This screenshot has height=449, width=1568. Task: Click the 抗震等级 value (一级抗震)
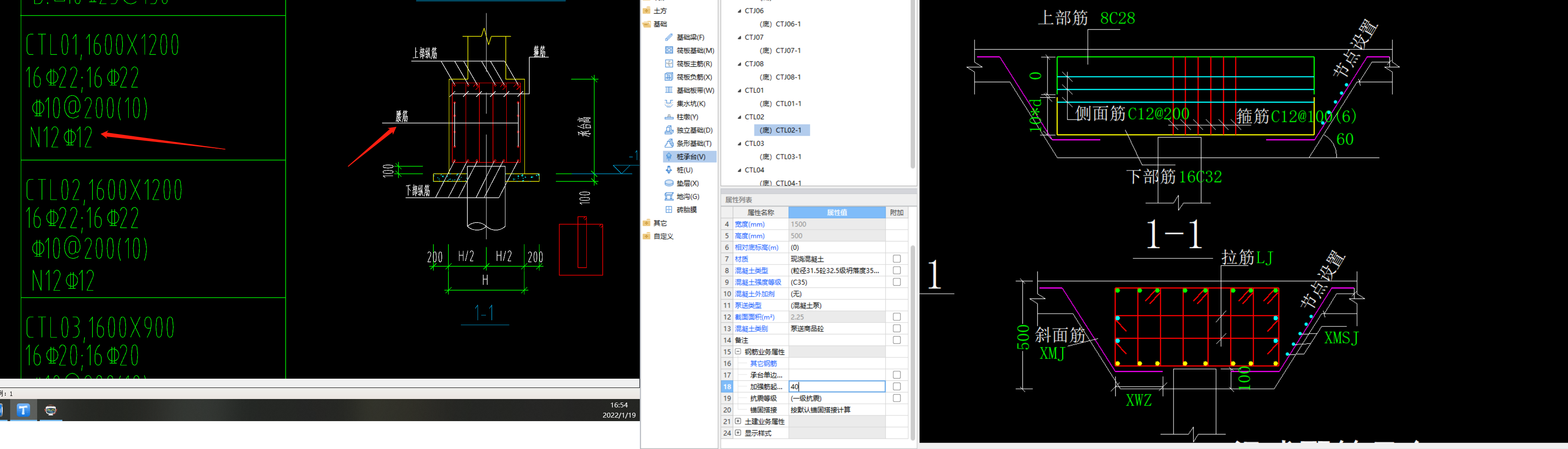(837, 398)
